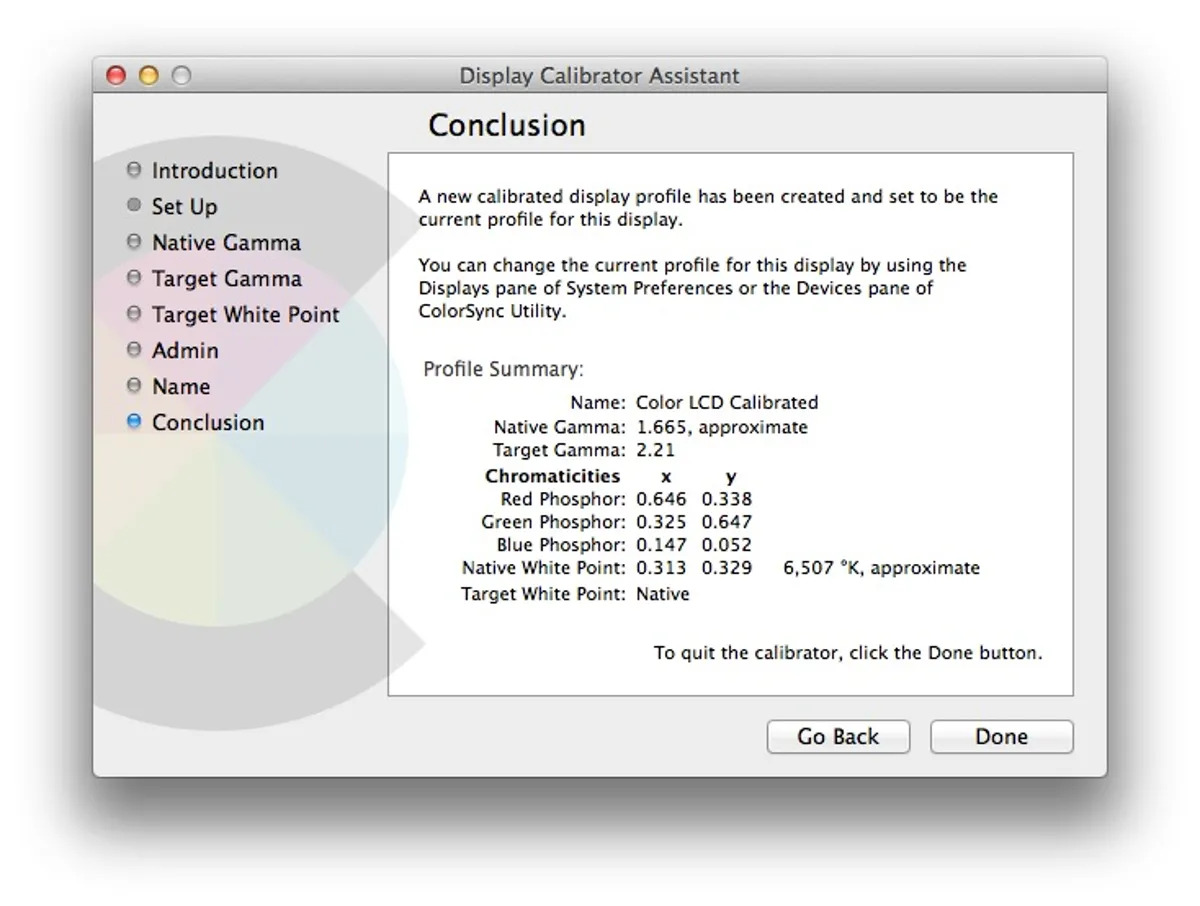Open the Target White Point step label

tap(246, 315)
